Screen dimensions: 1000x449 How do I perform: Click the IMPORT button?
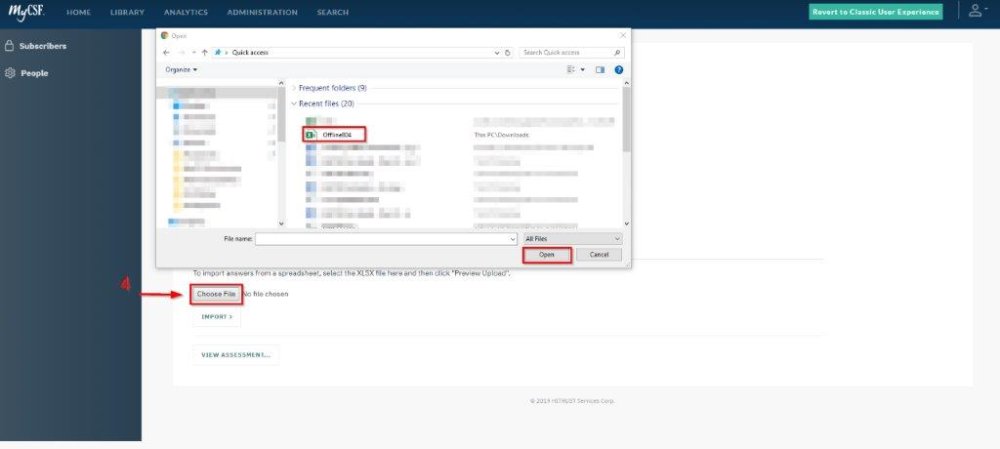pos(217,317)
